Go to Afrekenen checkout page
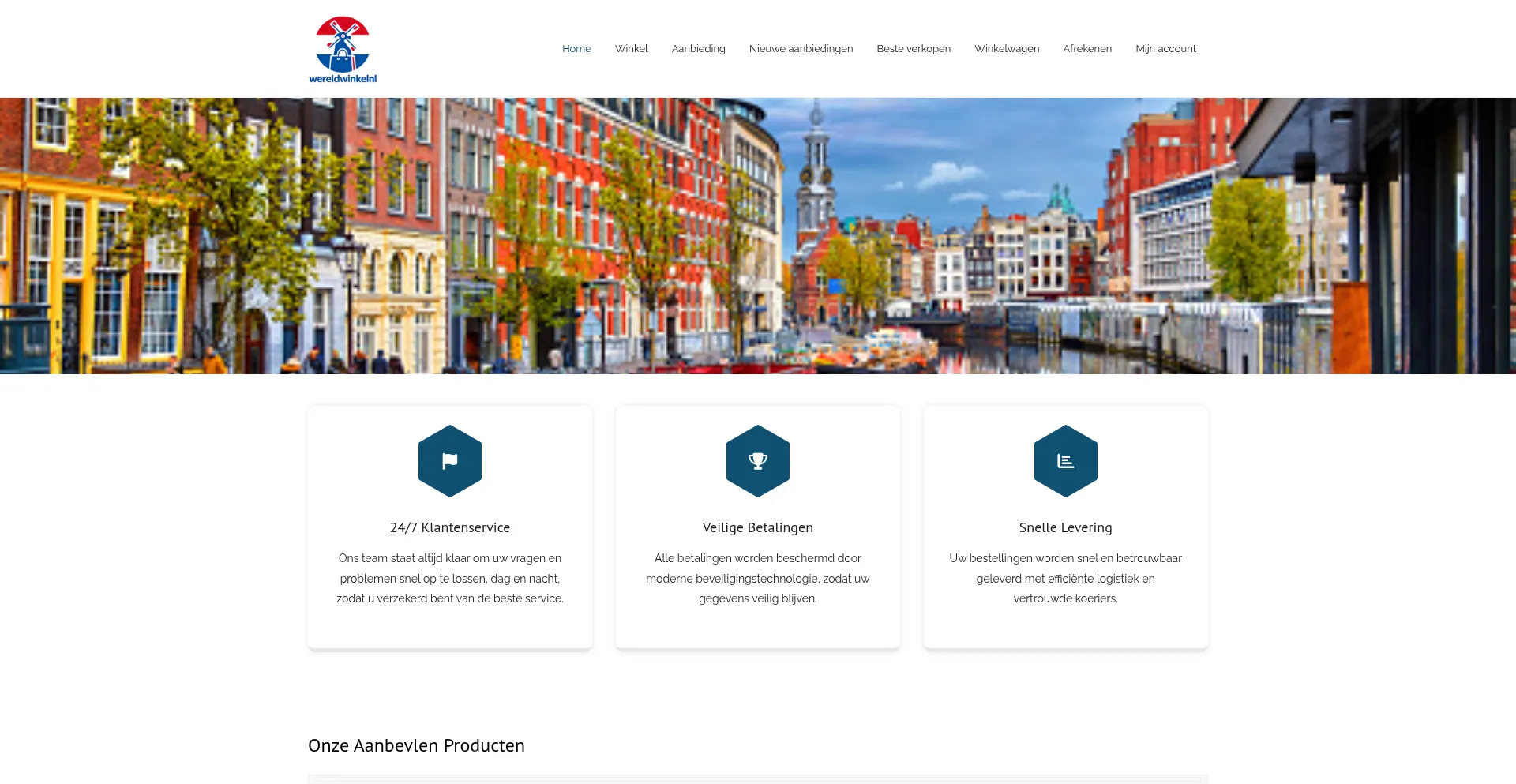This screenshot has width=1516, height=784. coord(1087,49)
